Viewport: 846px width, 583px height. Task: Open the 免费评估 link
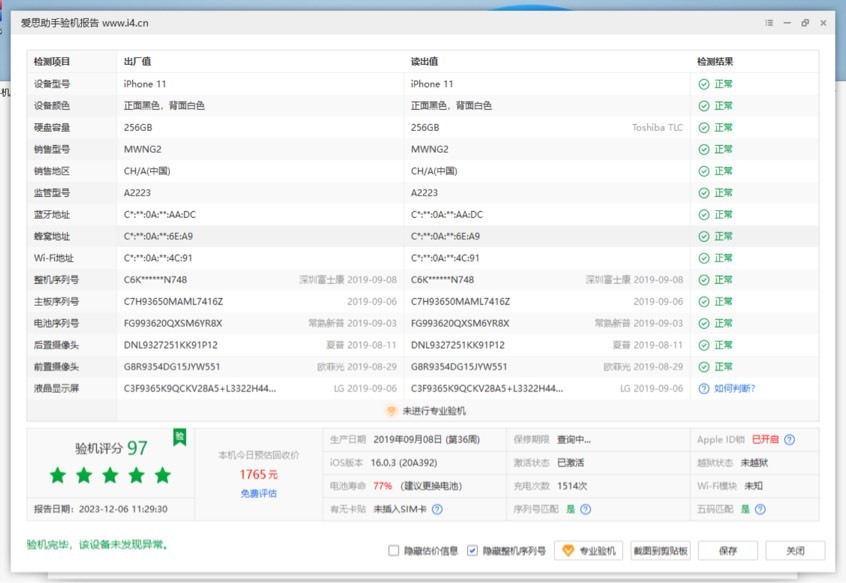258,493
